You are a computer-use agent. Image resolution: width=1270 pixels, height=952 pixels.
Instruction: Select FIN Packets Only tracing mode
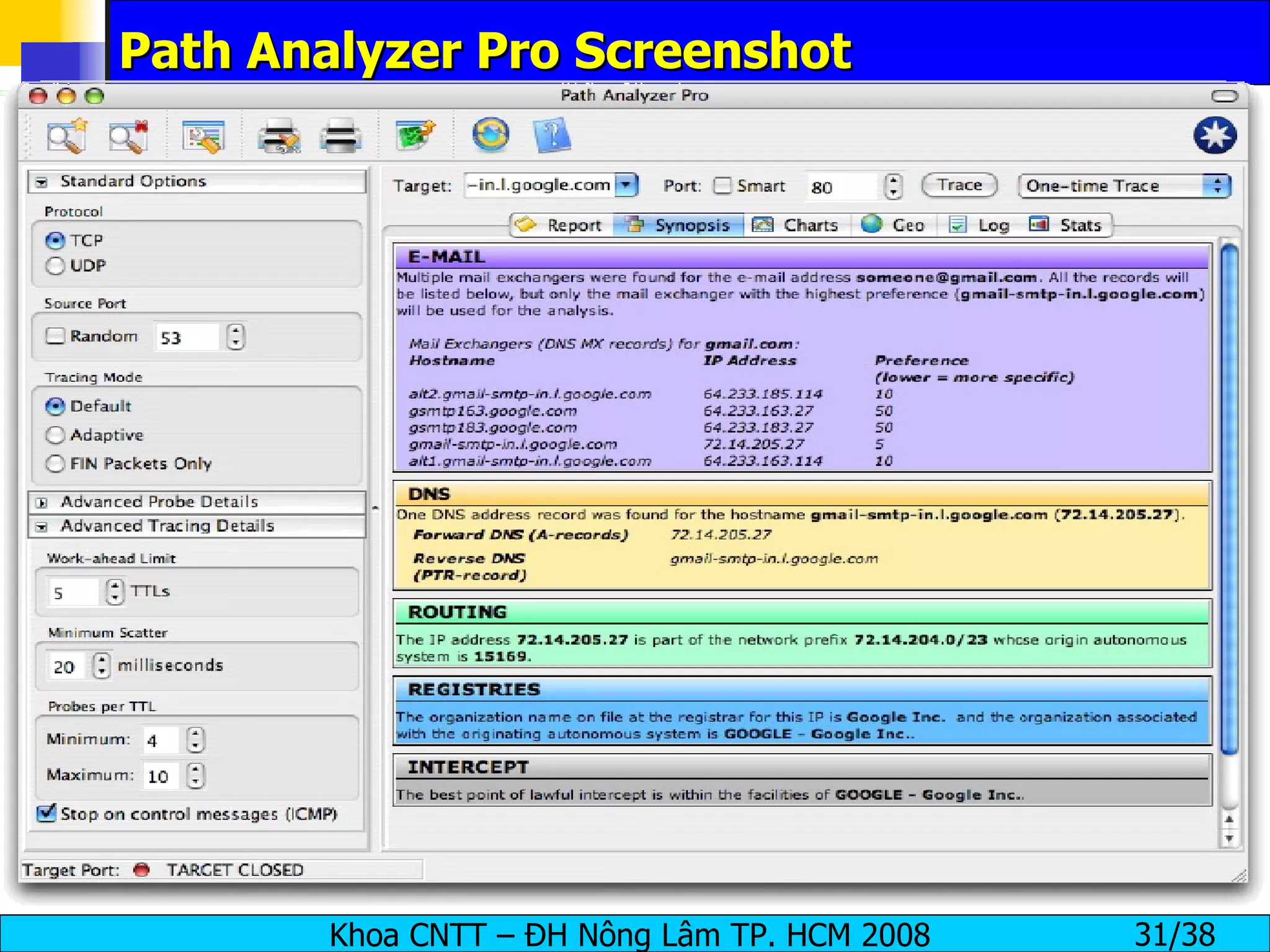tap(55, 464)
